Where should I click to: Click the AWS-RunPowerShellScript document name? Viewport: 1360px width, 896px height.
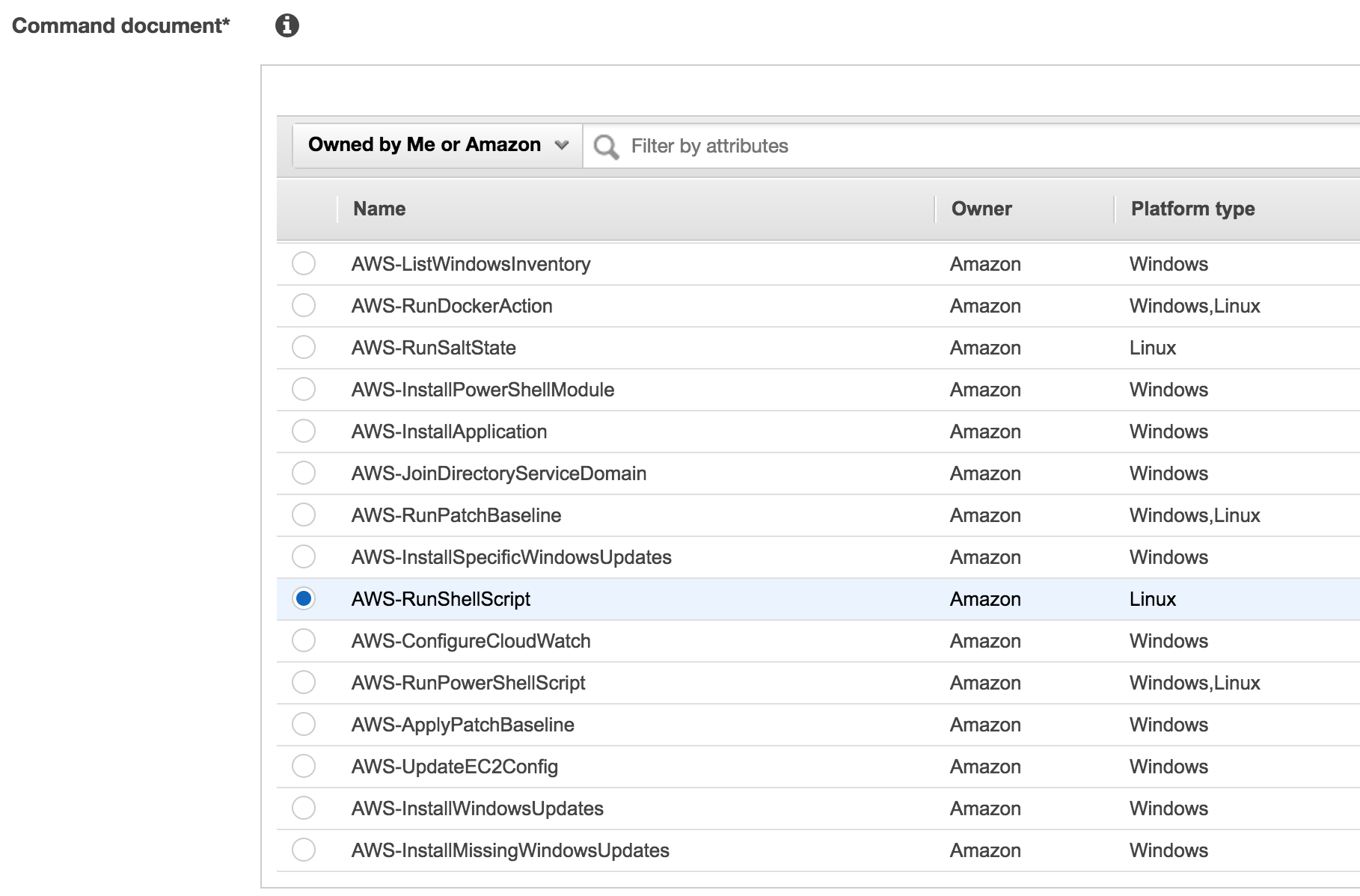[468, 683]
